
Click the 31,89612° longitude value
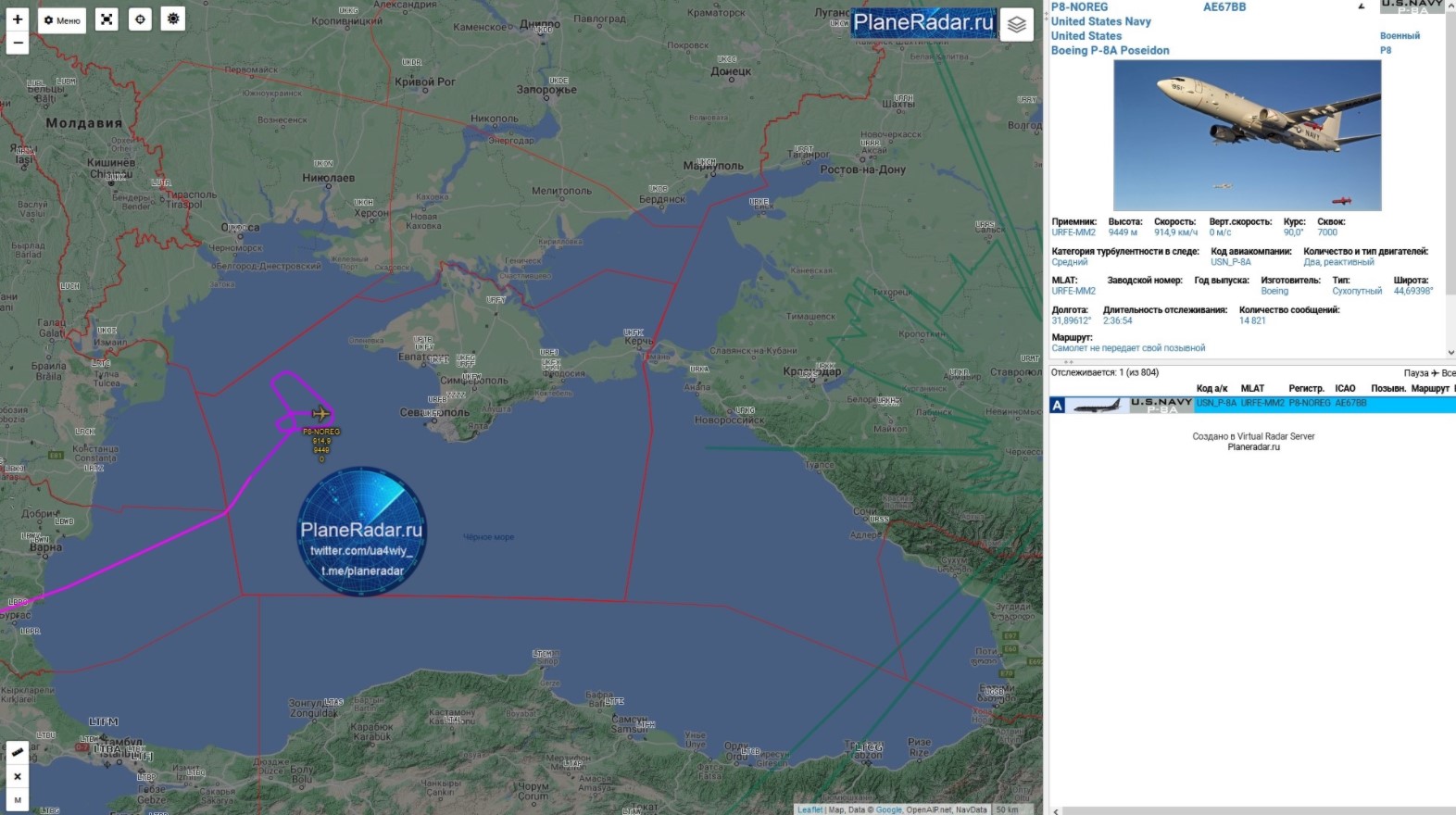coord(1071,320)
